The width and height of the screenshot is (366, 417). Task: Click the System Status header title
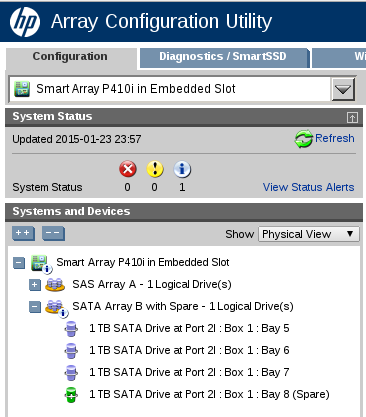pos(52,116)
